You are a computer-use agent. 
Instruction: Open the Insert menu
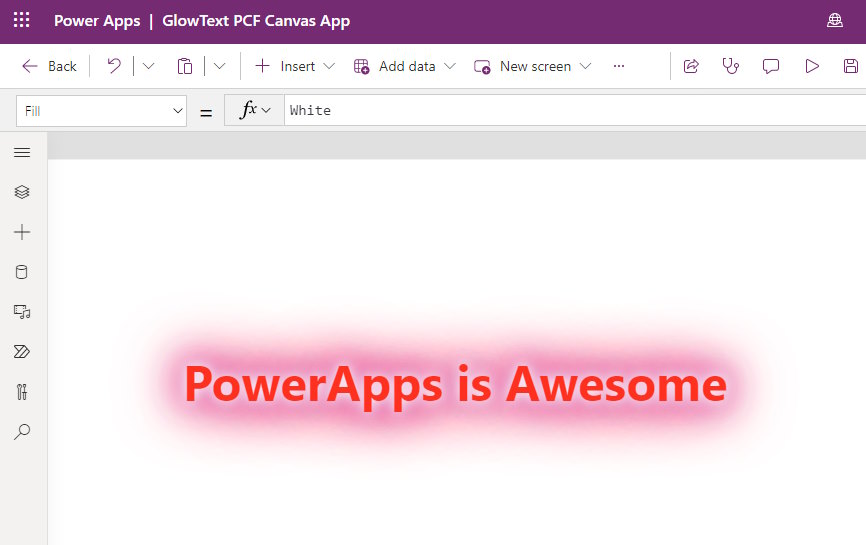pos(295,66)
